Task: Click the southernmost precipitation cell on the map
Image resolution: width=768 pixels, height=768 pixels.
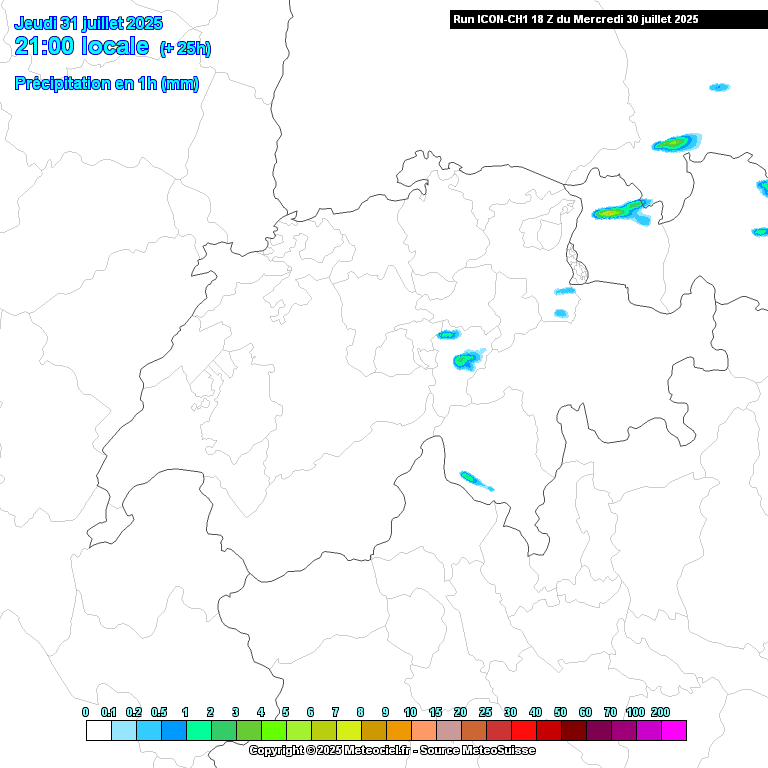Action: point(476,480)
